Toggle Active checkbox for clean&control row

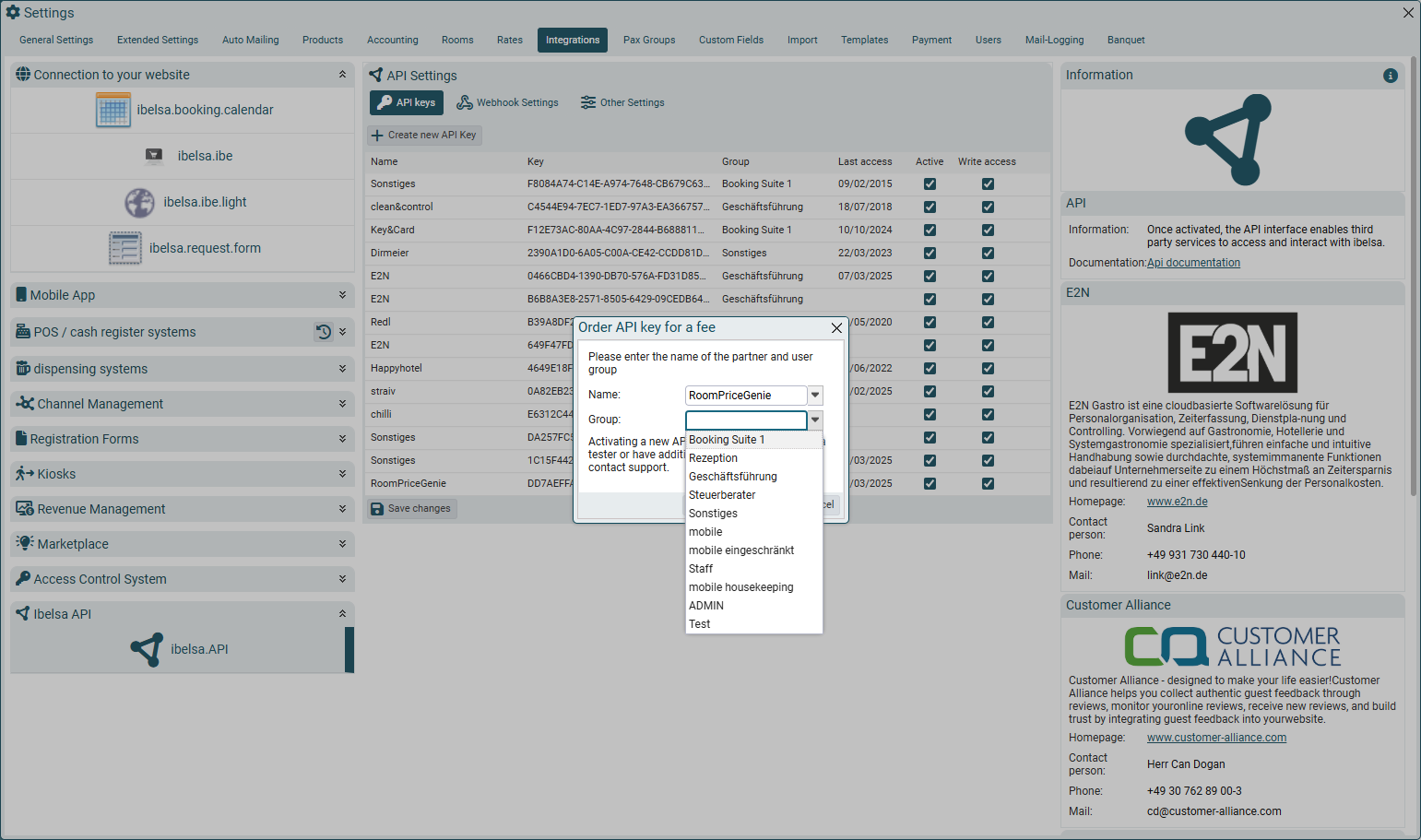pos(930,207)
